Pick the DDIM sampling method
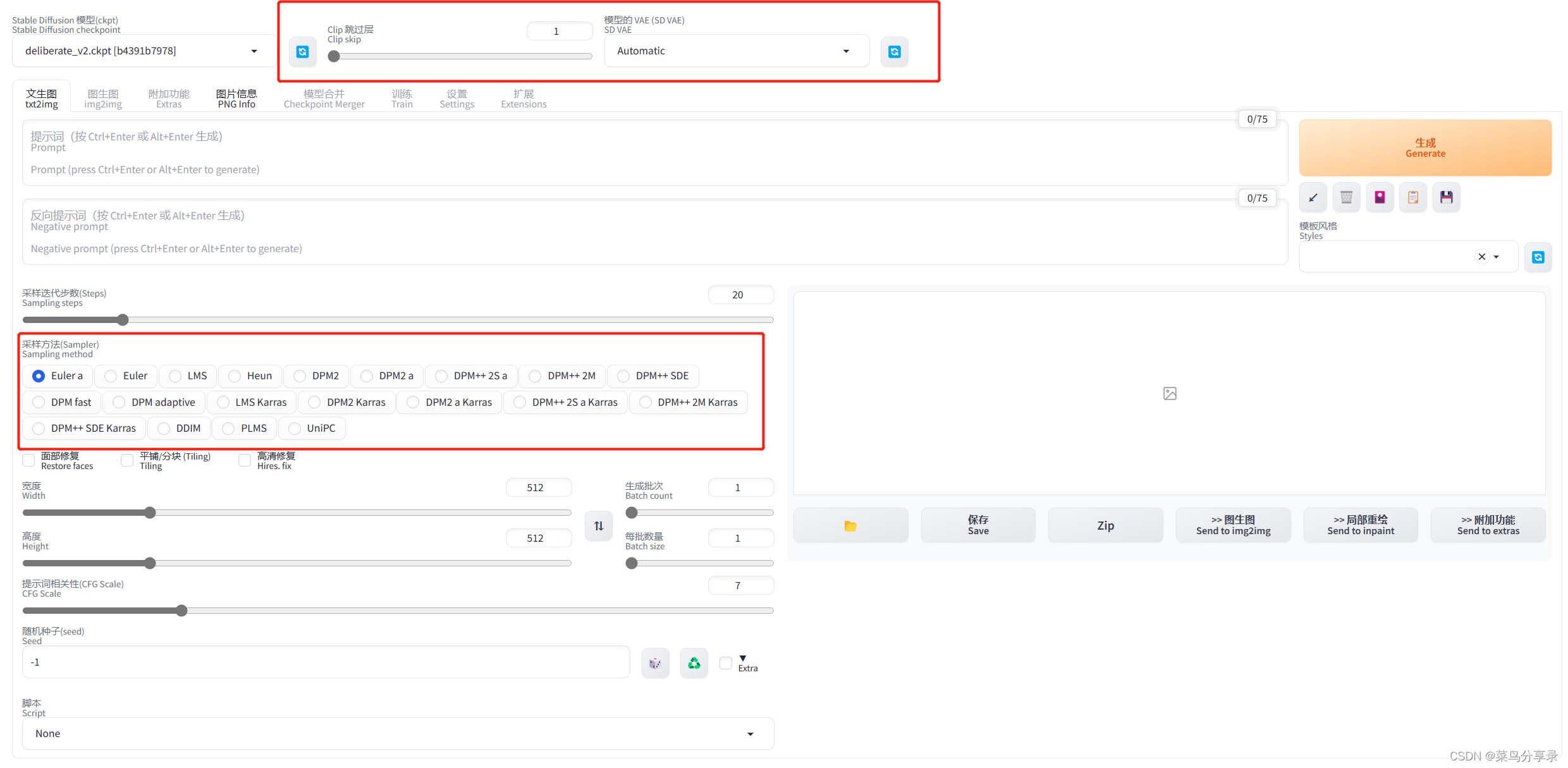This screenshot has height=768, width=1568. click(x=179, y=428)
